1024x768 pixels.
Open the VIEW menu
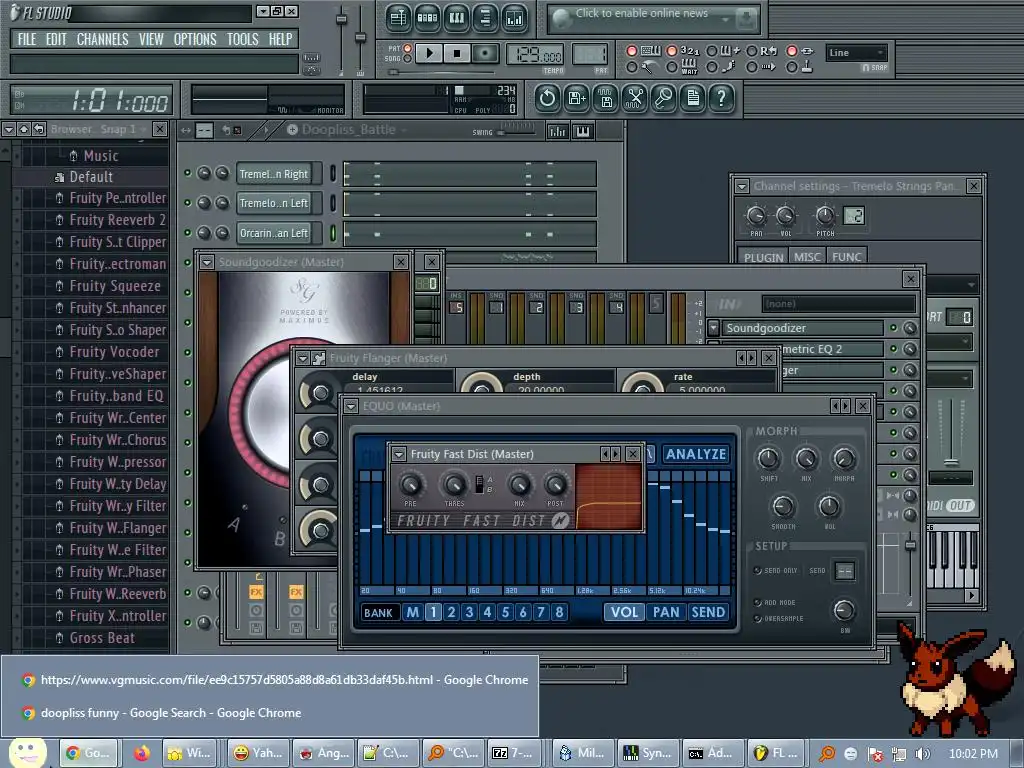[151, 39]
